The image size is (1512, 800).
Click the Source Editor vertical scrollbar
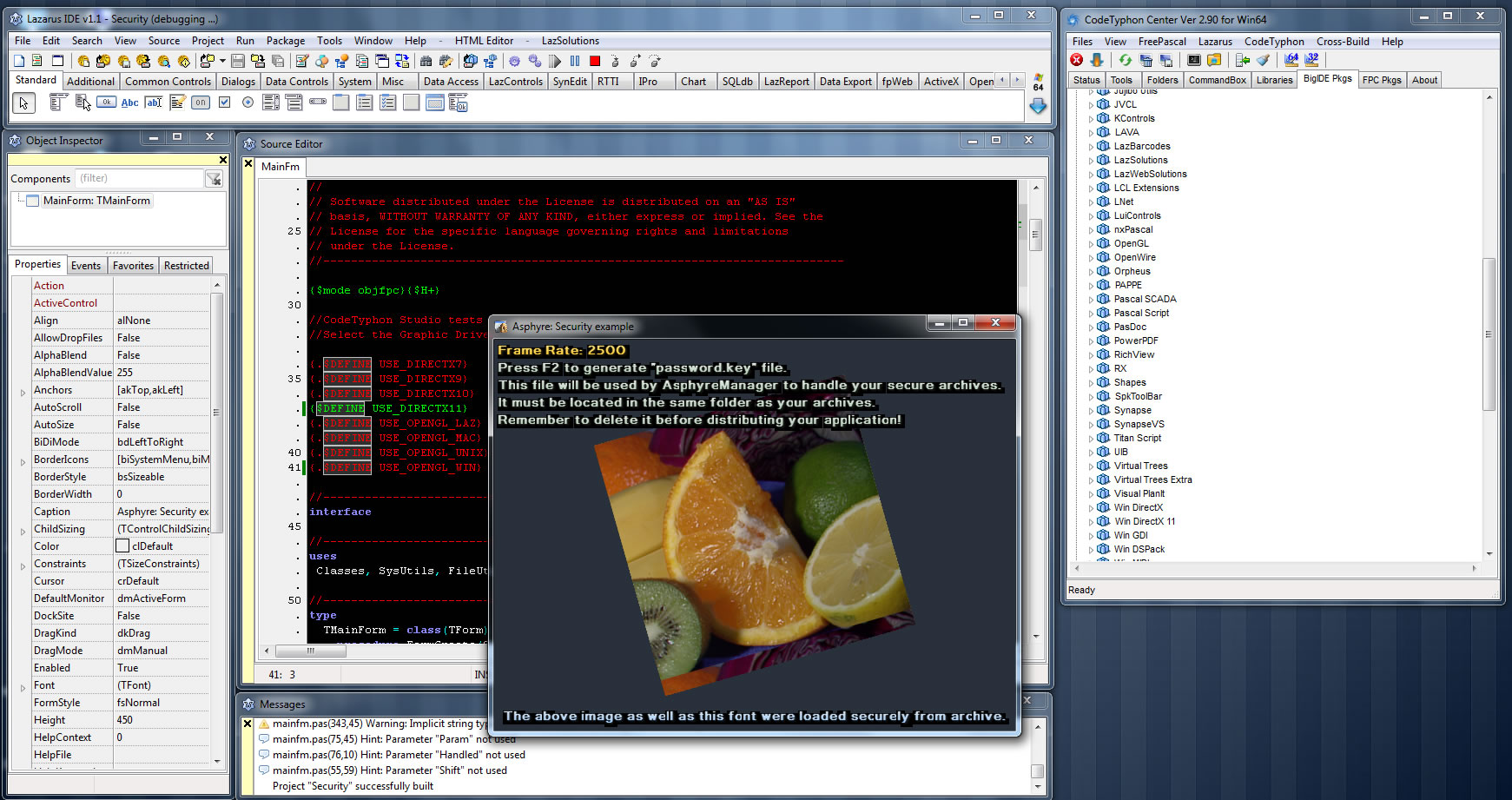(1036, 412)
